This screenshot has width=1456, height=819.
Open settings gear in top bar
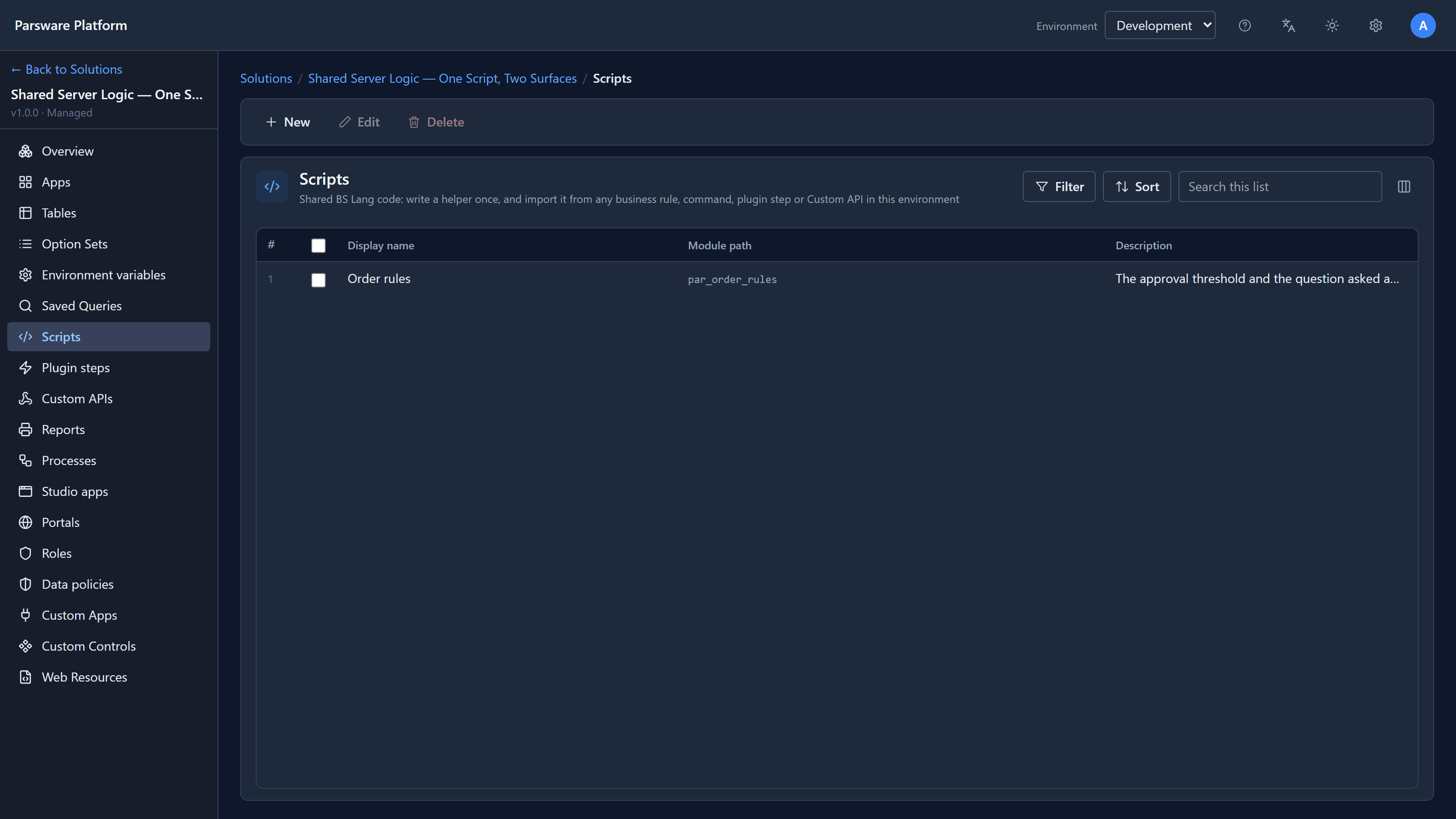pyautogui.click(x=1376, y=25)
